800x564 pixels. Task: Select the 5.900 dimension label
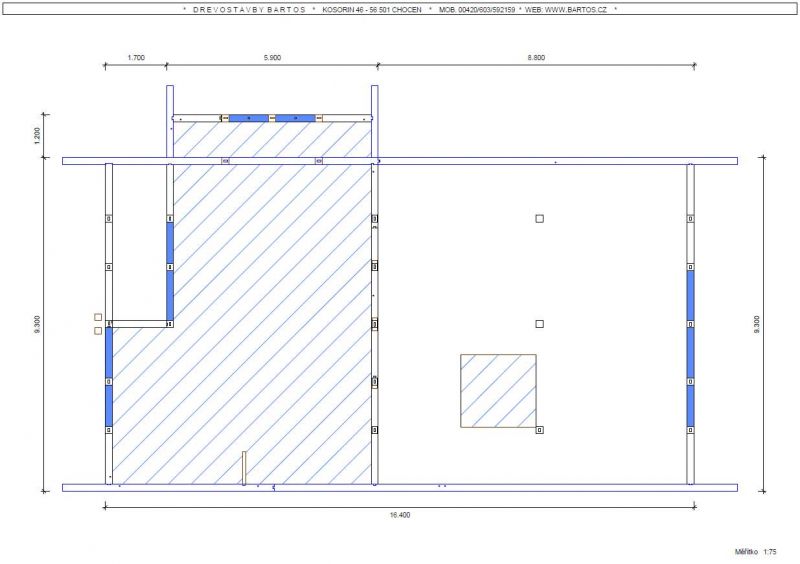pyautogui.click(x=272, y=58)
